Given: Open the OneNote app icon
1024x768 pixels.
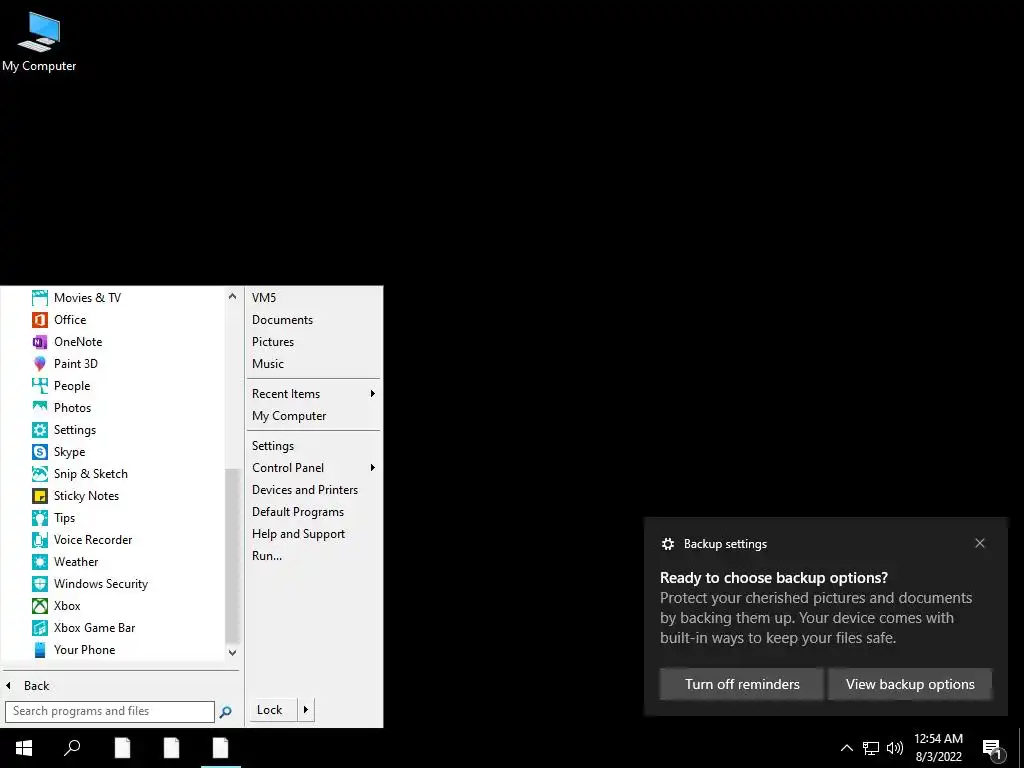Looking at the screenshot, I should point(40,342).
